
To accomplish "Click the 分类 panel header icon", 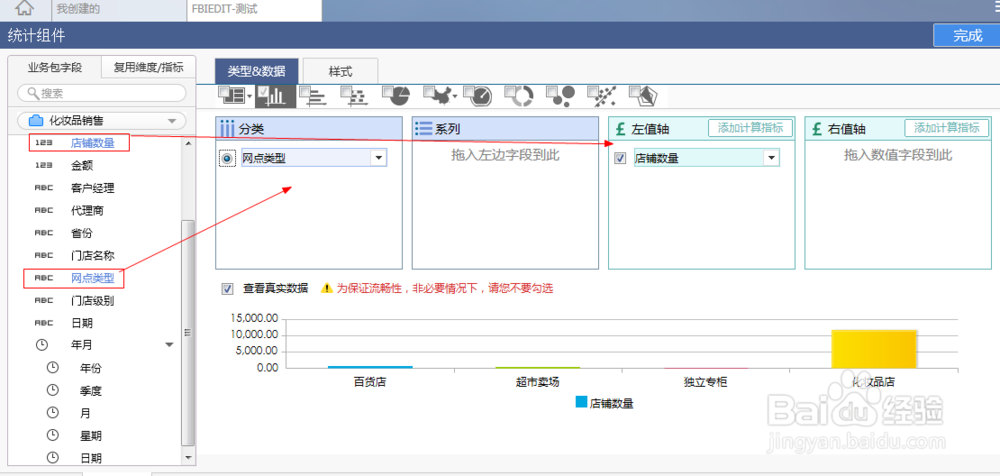I will pyautogui.click(x=227, y=129).
